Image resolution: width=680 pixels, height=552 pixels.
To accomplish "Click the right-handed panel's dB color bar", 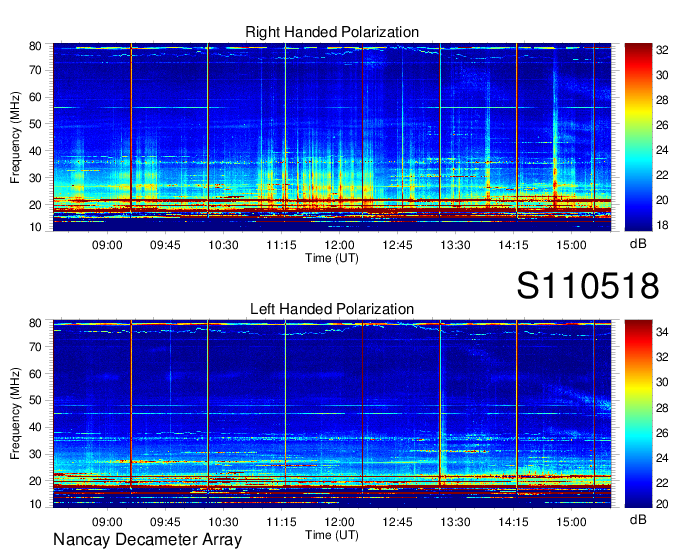I will pyautogui.click(x=638, y=137).
